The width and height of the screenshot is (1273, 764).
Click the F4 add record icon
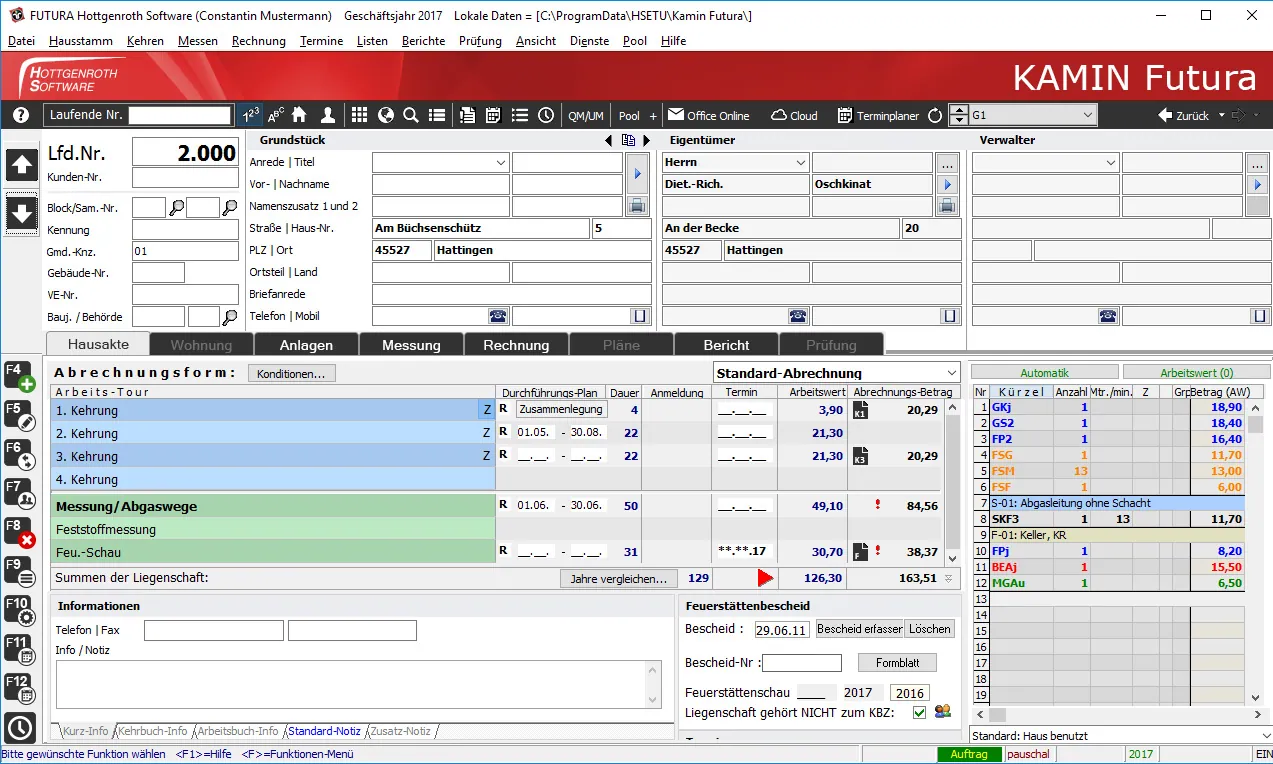coord(20,377)
